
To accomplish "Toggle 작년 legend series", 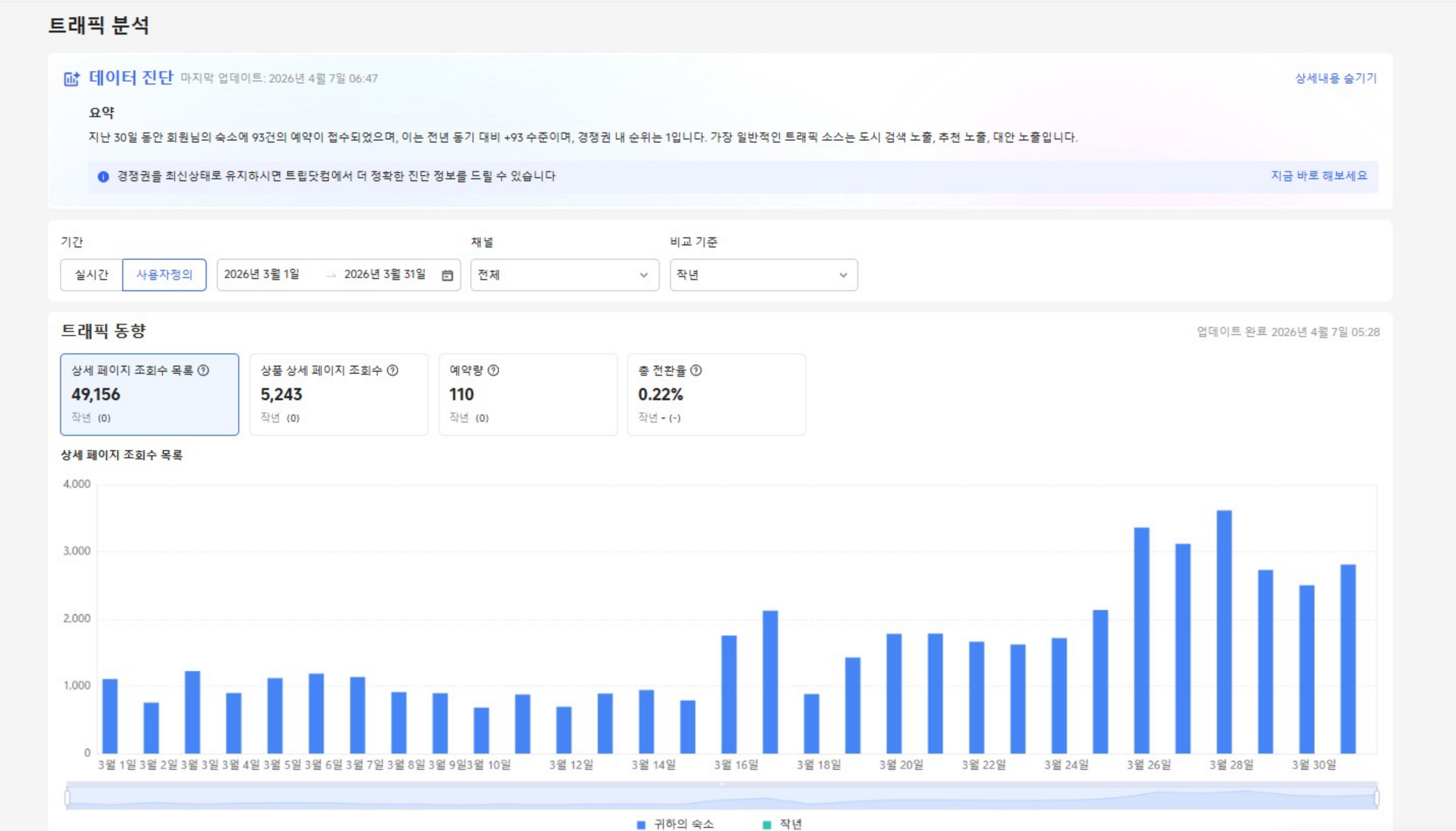I will coord(782,823).
